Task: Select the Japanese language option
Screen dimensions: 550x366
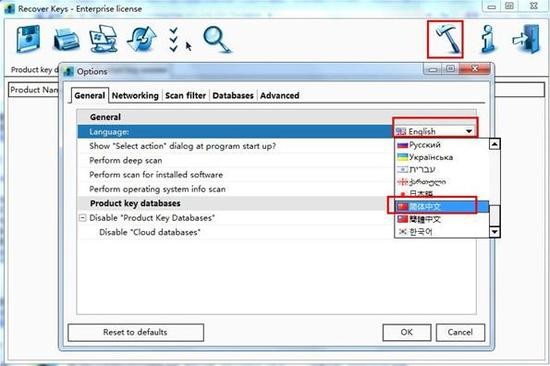Action: click(442, 194)
